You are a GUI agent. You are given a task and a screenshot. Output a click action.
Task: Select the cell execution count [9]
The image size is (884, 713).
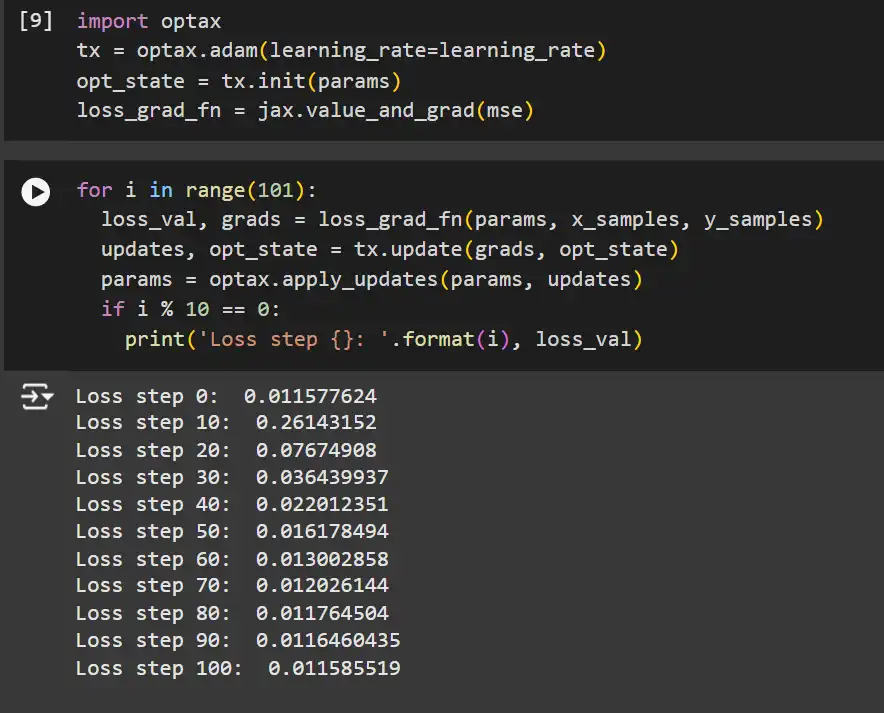(36, 21)
